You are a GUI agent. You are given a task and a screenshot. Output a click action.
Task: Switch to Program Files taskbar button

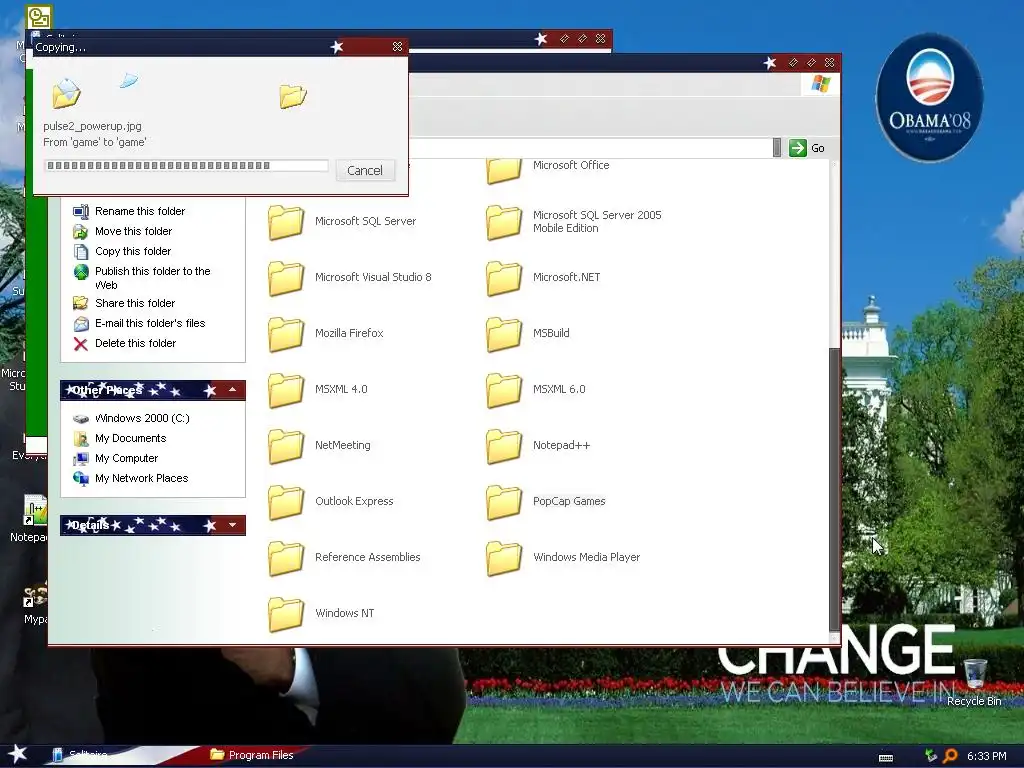click(252, 755)
